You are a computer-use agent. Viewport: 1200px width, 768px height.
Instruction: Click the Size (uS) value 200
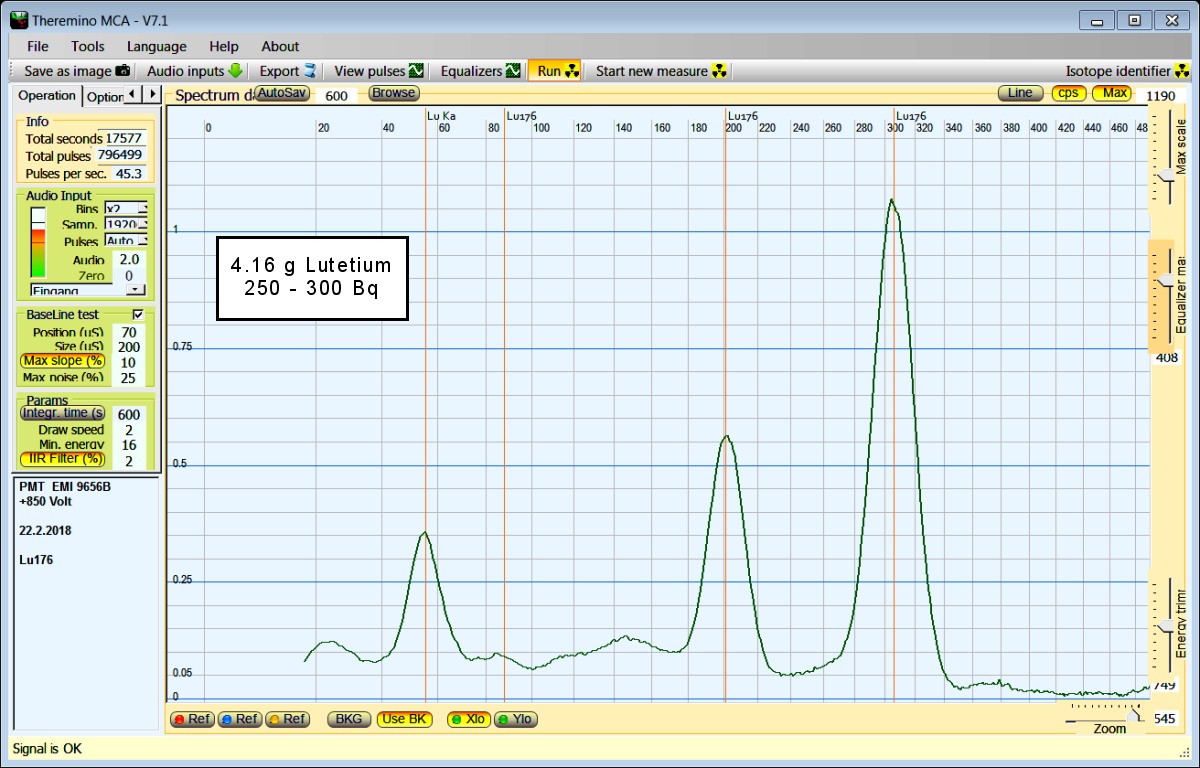tap(129, 347)
